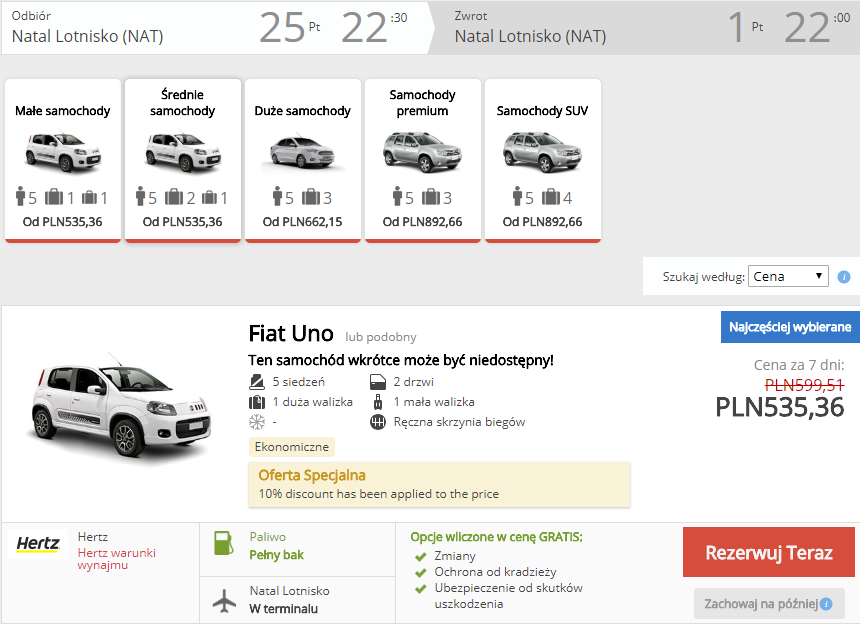This screenshot has width=860, height=624.
Task: Open Hertz warunki wynajmu link
Action: point(117,559)
